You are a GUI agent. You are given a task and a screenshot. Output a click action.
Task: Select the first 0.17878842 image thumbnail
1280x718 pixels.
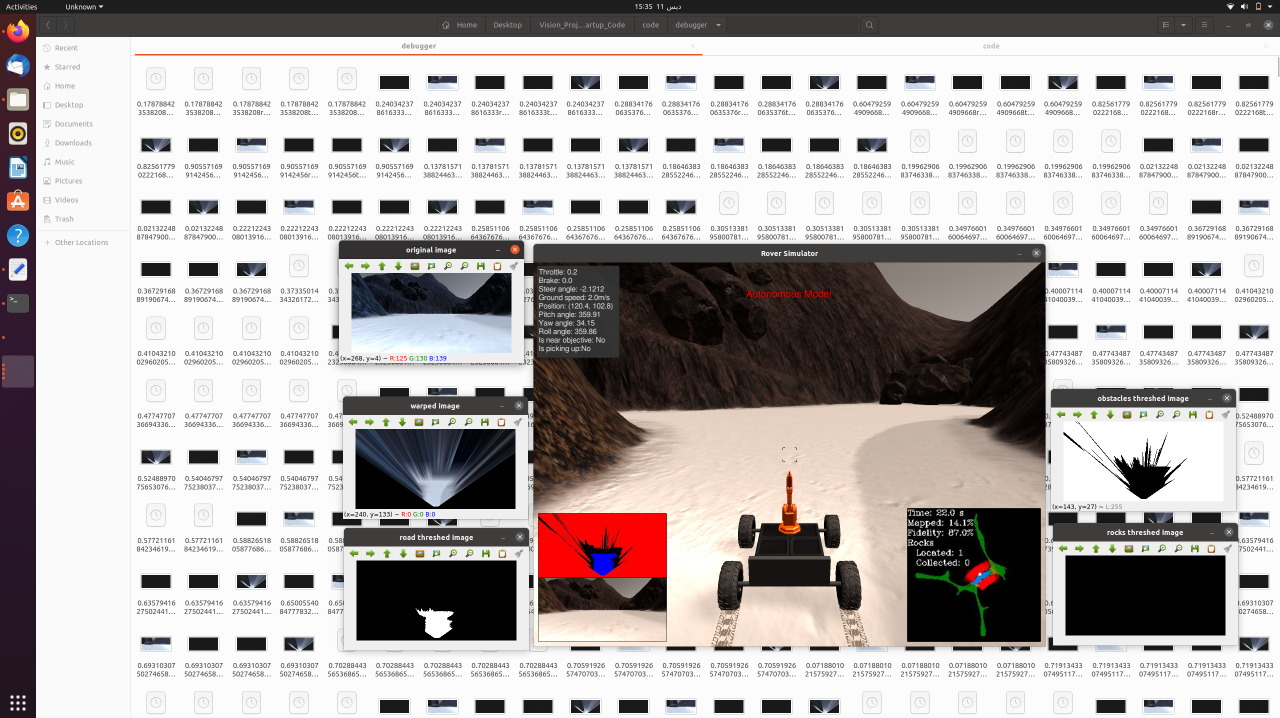click(x=155, y=78)
